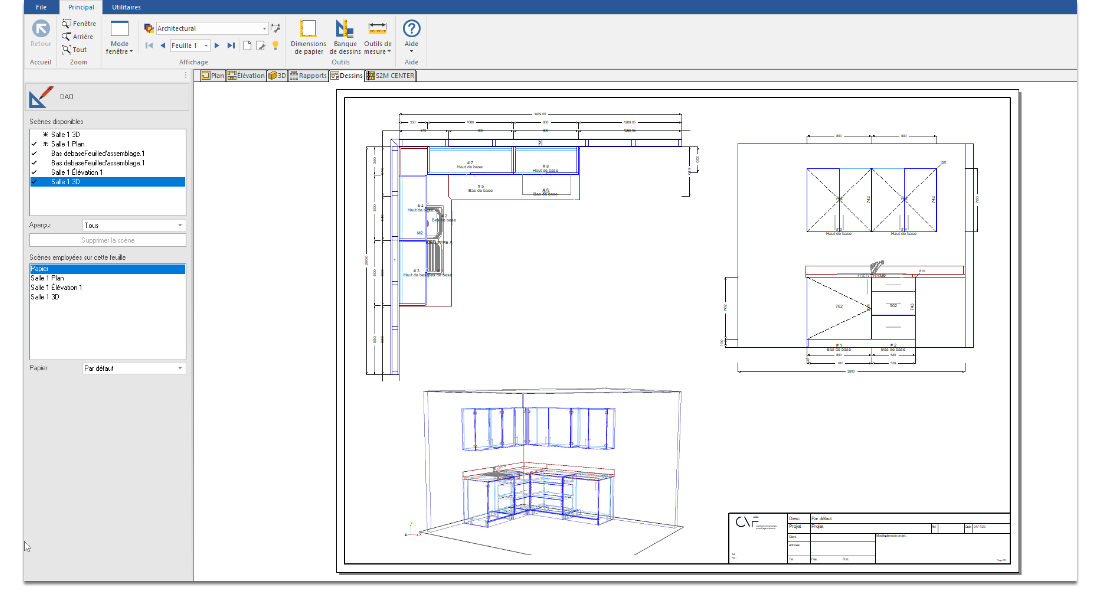Go to the next sheet
The width and height of the screenshot is (1114, 590).
tap(217, 45)
